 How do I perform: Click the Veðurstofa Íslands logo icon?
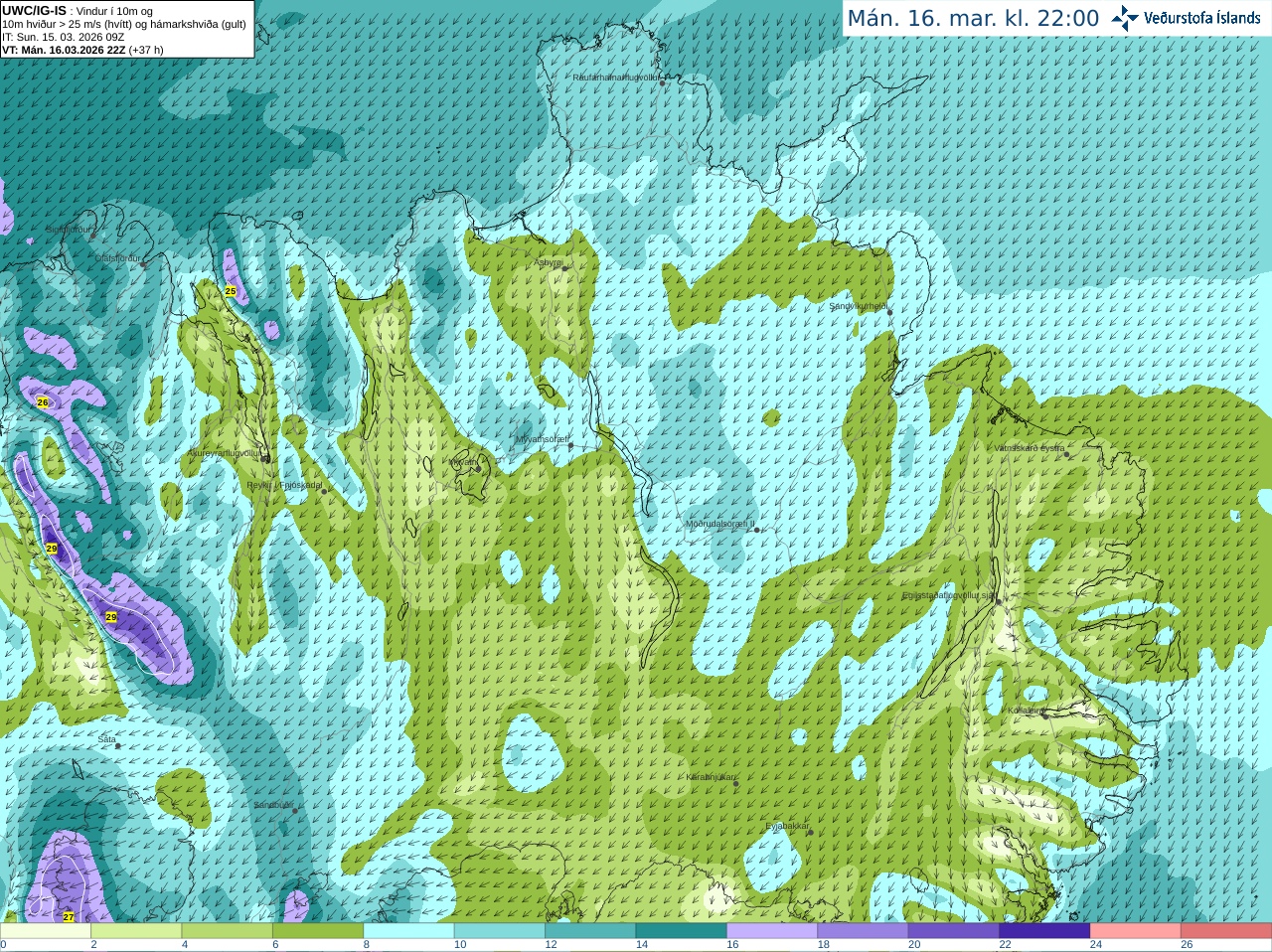[1125, 18]
